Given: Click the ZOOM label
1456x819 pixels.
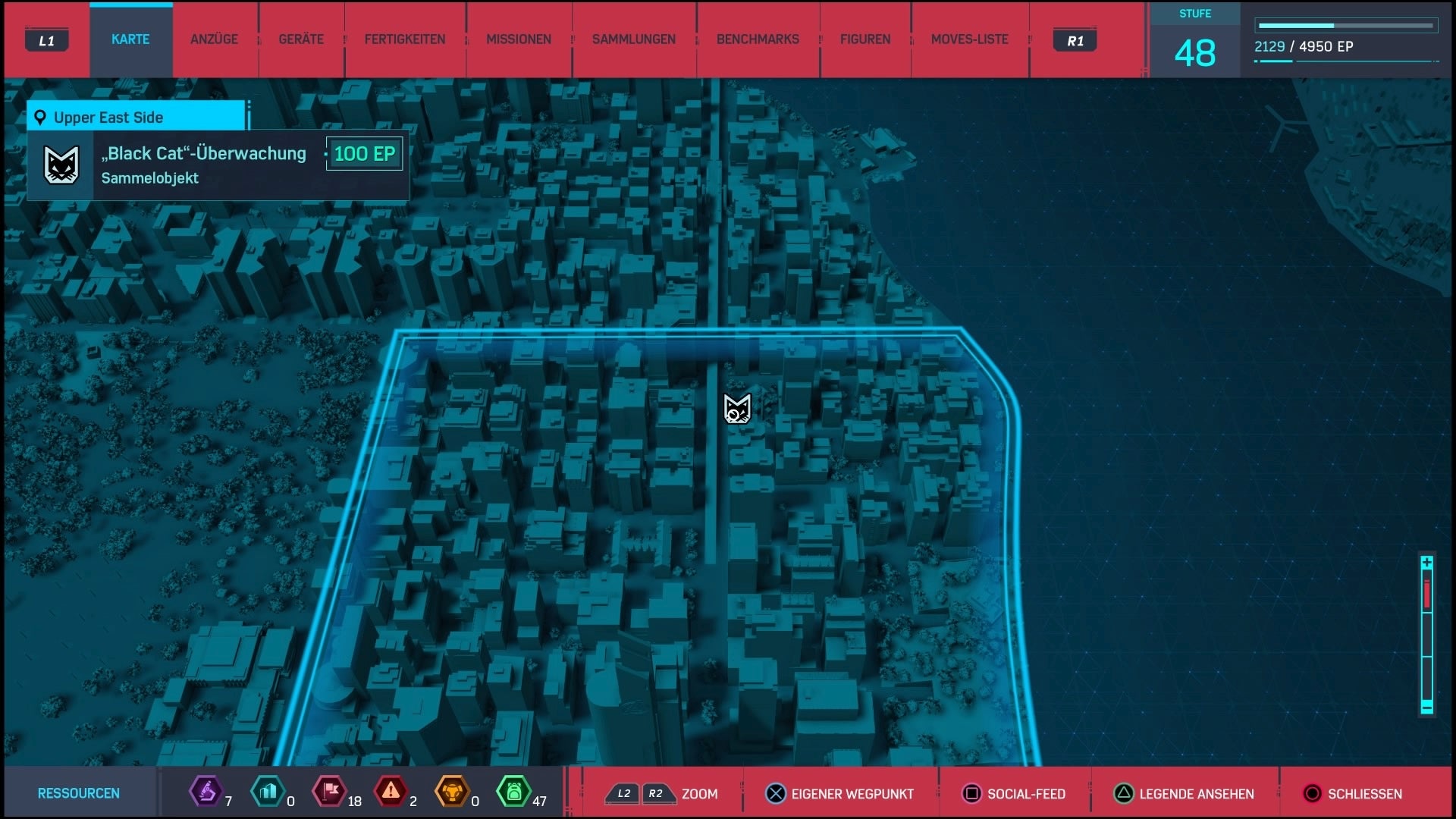Looking at the screenshot, I should tap(699, 794).
